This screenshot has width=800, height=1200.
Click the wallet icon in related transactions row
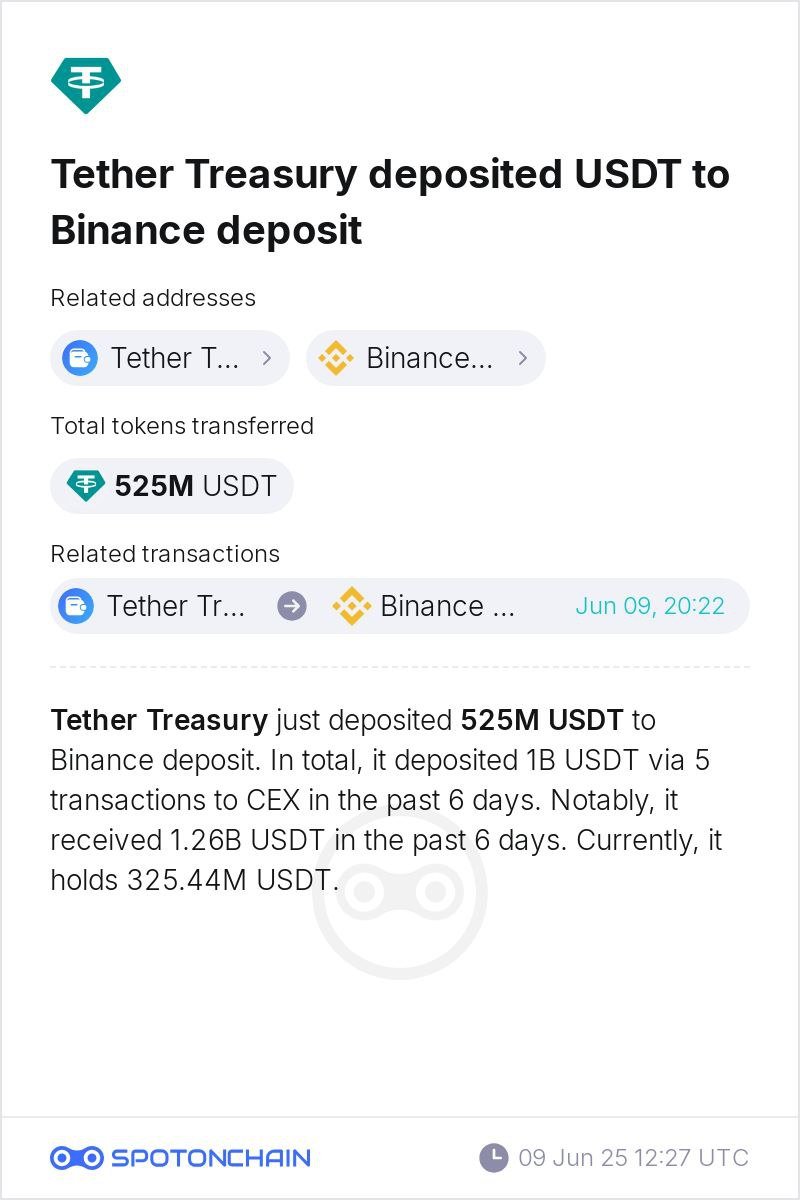[x=76, y=606]
